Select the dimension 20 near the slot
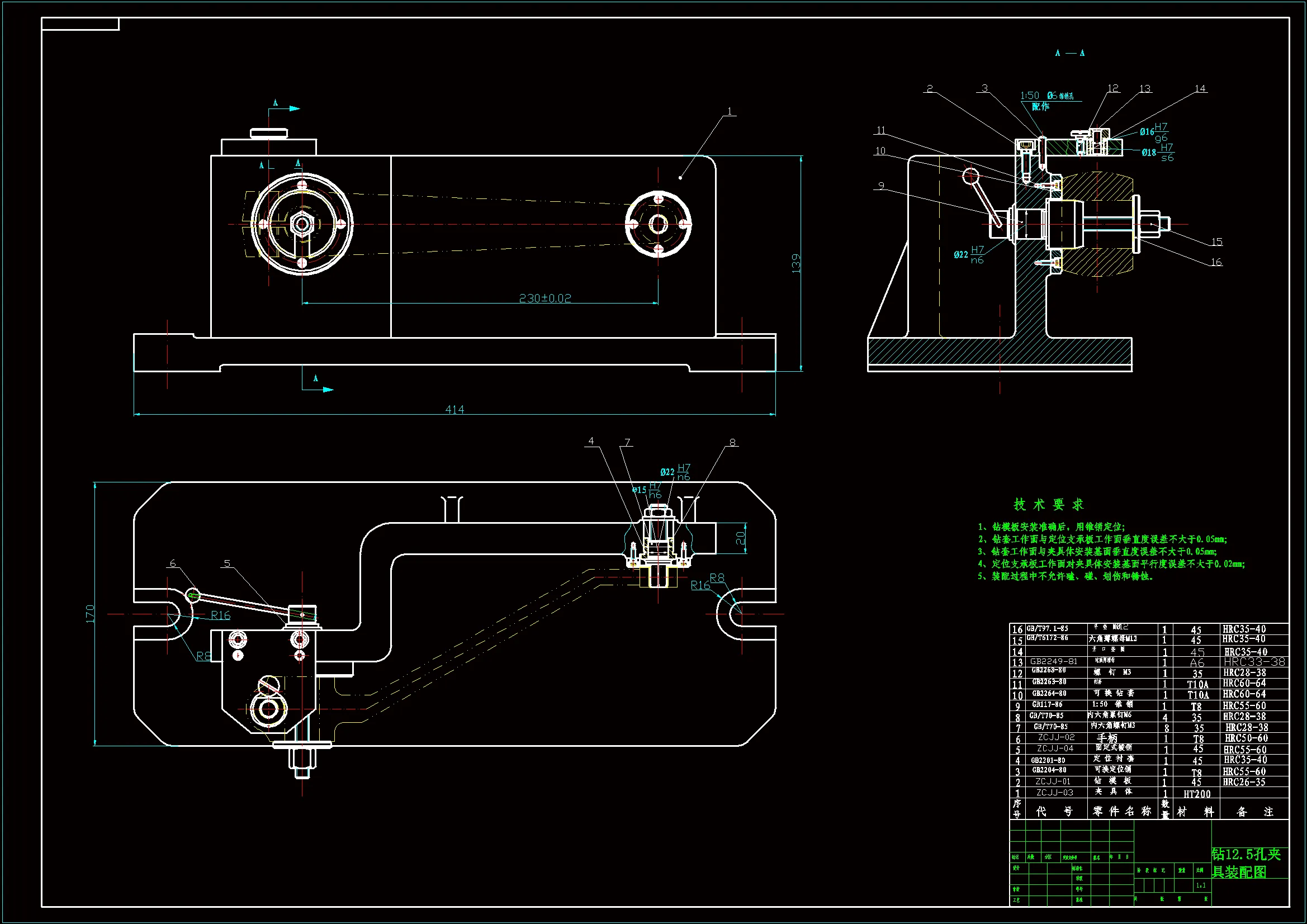 pyautogui.click(x=740, y=537)
